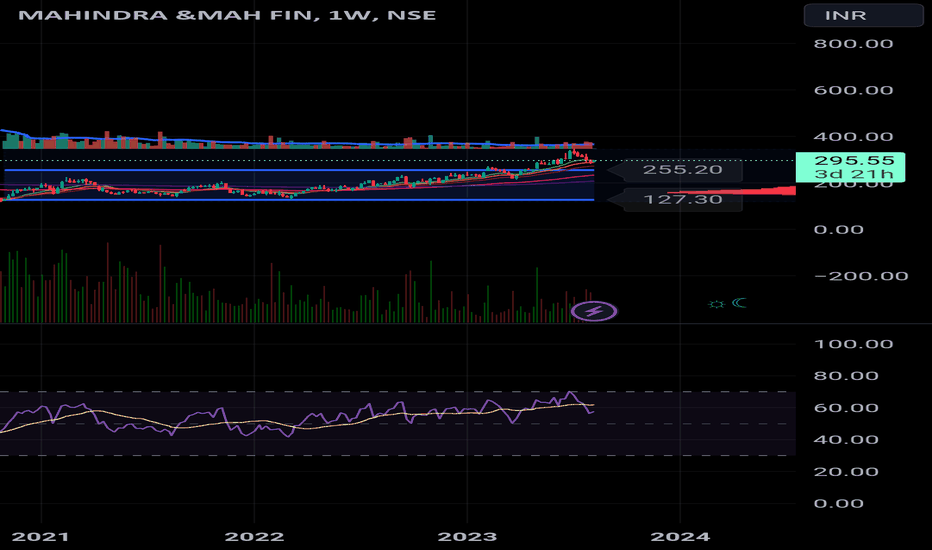Click the crescent moon icon
This screenshot has height=550, width=932.
pyautogui.click(x=739, y=303)
